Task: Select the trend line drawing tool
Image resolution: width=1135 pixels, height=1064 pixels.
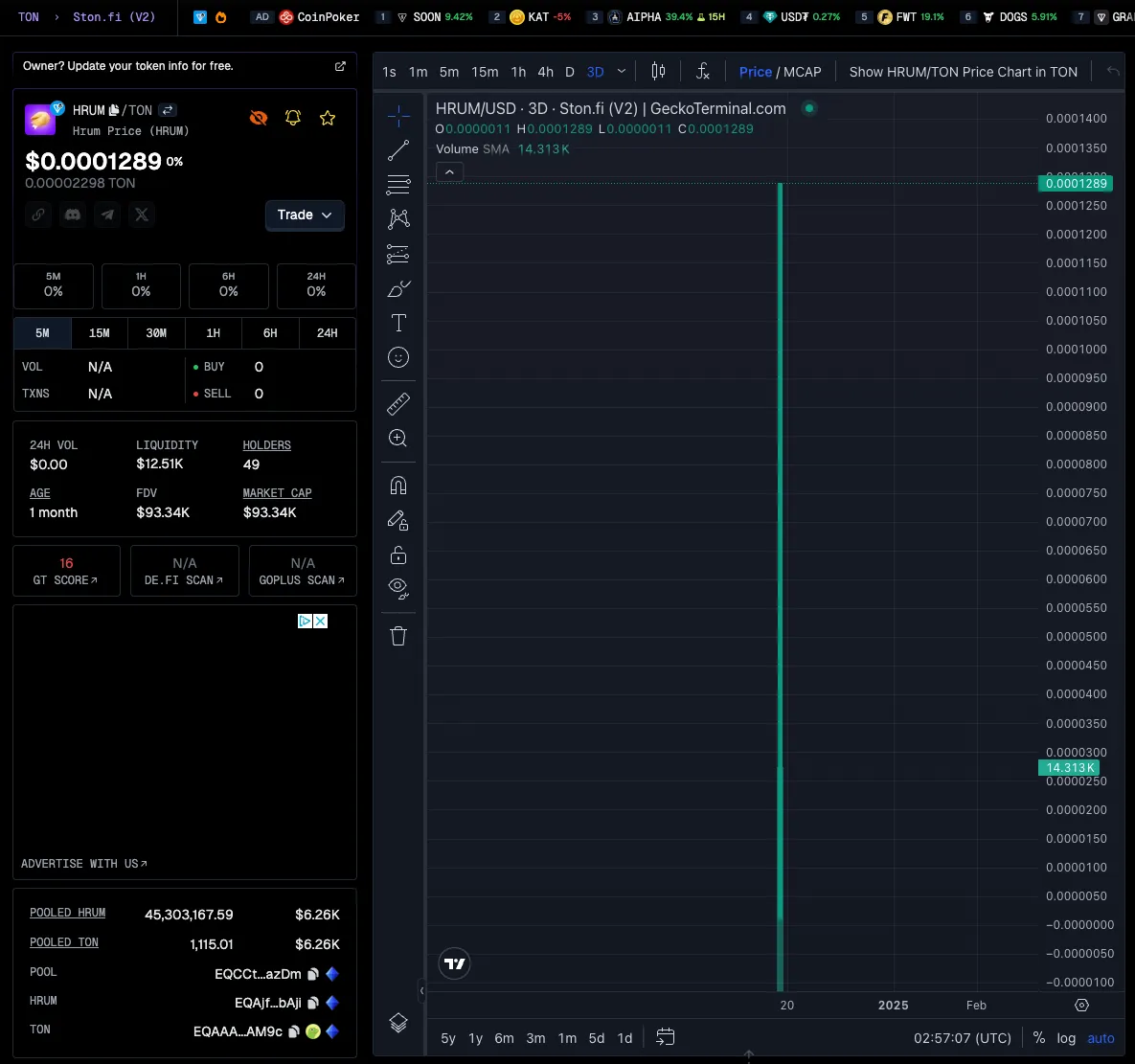Action: (398, 149)
